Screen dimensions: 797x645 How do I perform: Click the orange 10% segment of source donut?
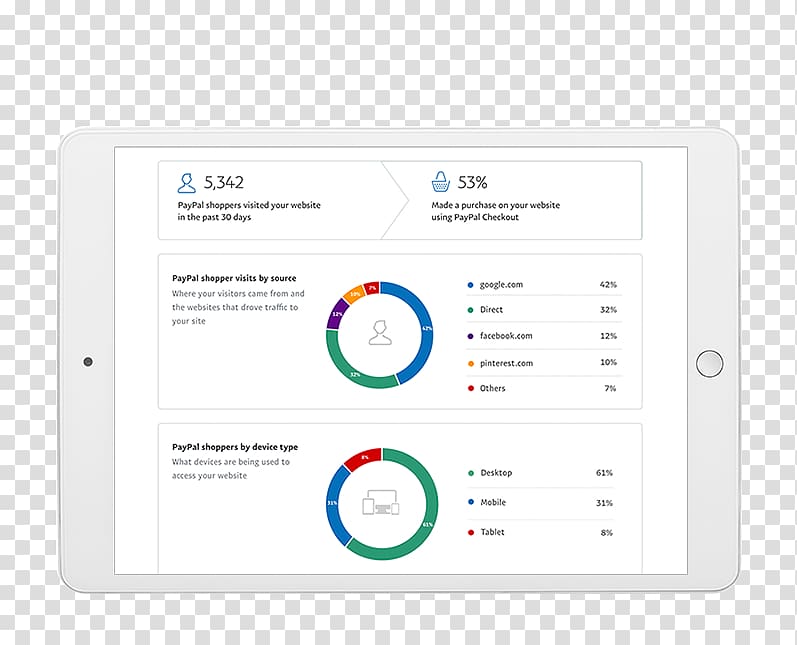coord(354,294)
